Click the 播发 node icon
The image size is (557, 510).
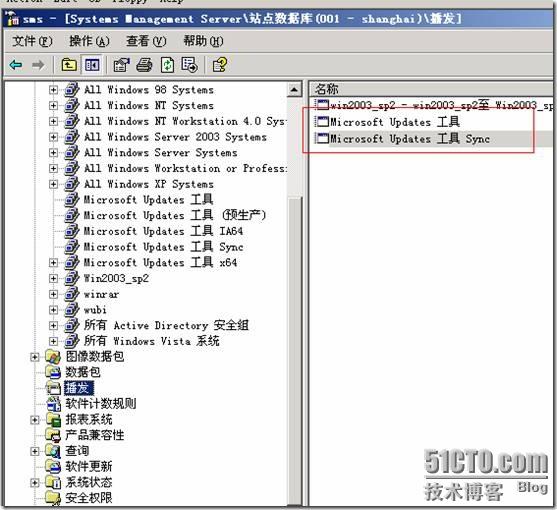pos(53,388)
